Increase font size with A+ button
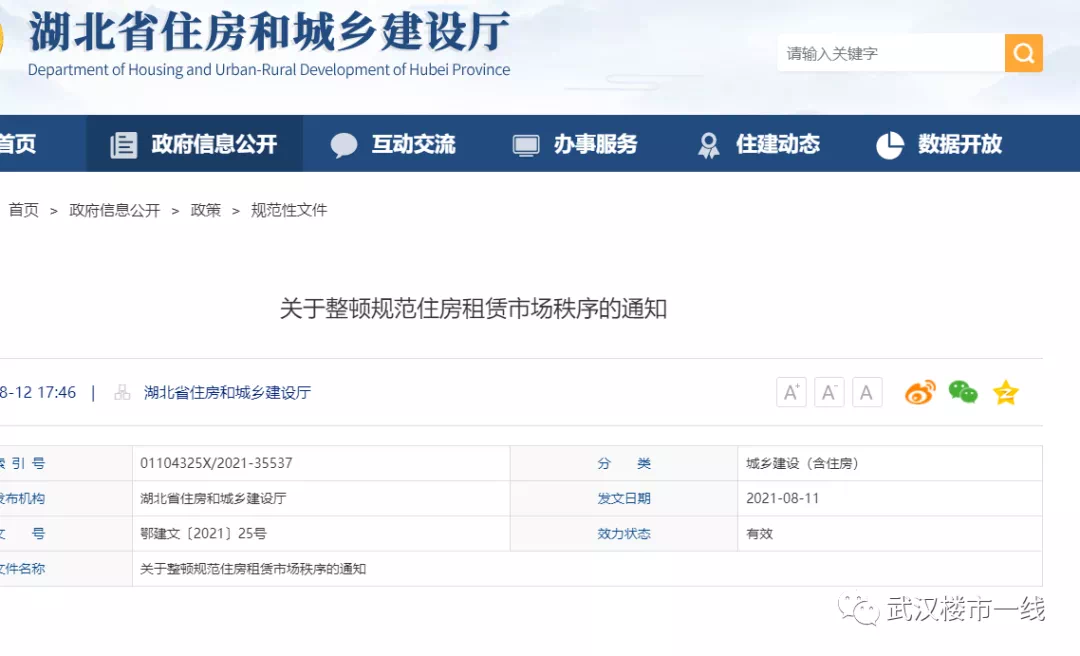 (x=791, y=393)
